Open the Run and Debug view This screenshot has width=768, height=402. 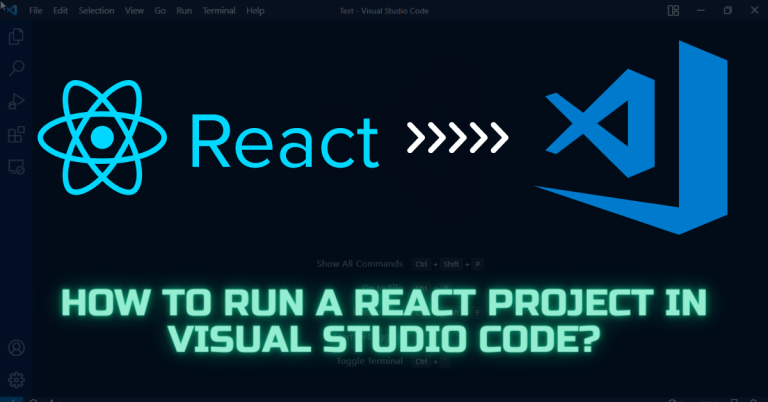click(x=16, y=101)
